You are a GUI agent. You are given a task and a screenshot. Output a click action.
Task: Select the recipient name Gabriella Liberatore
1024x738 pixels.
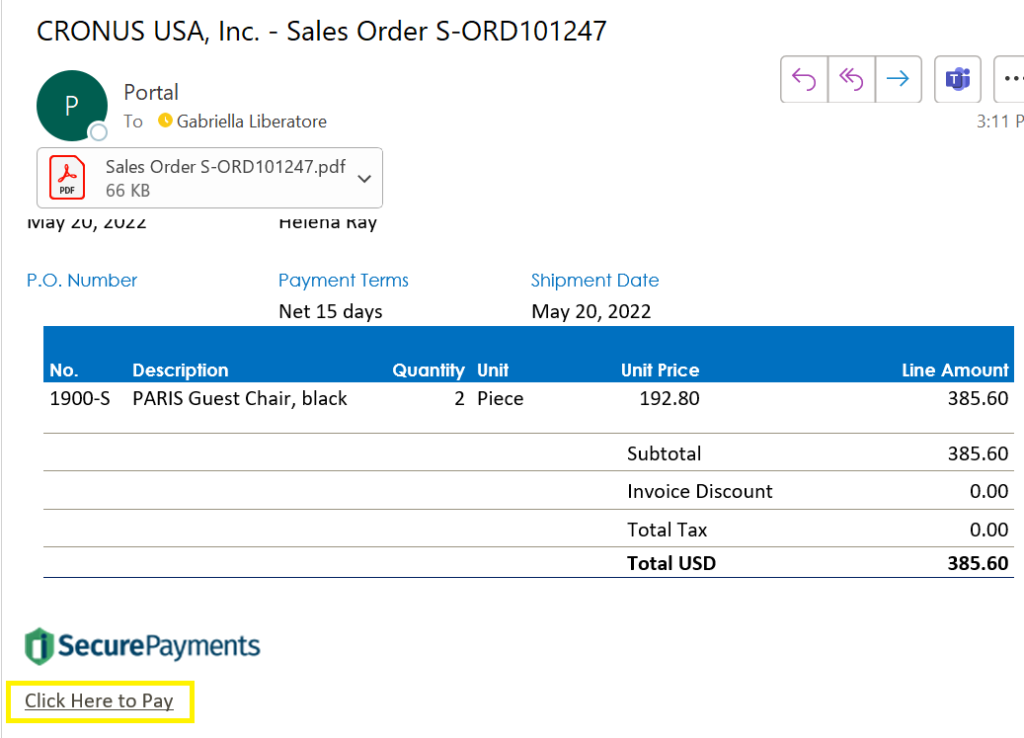click(x=251, y=121)
